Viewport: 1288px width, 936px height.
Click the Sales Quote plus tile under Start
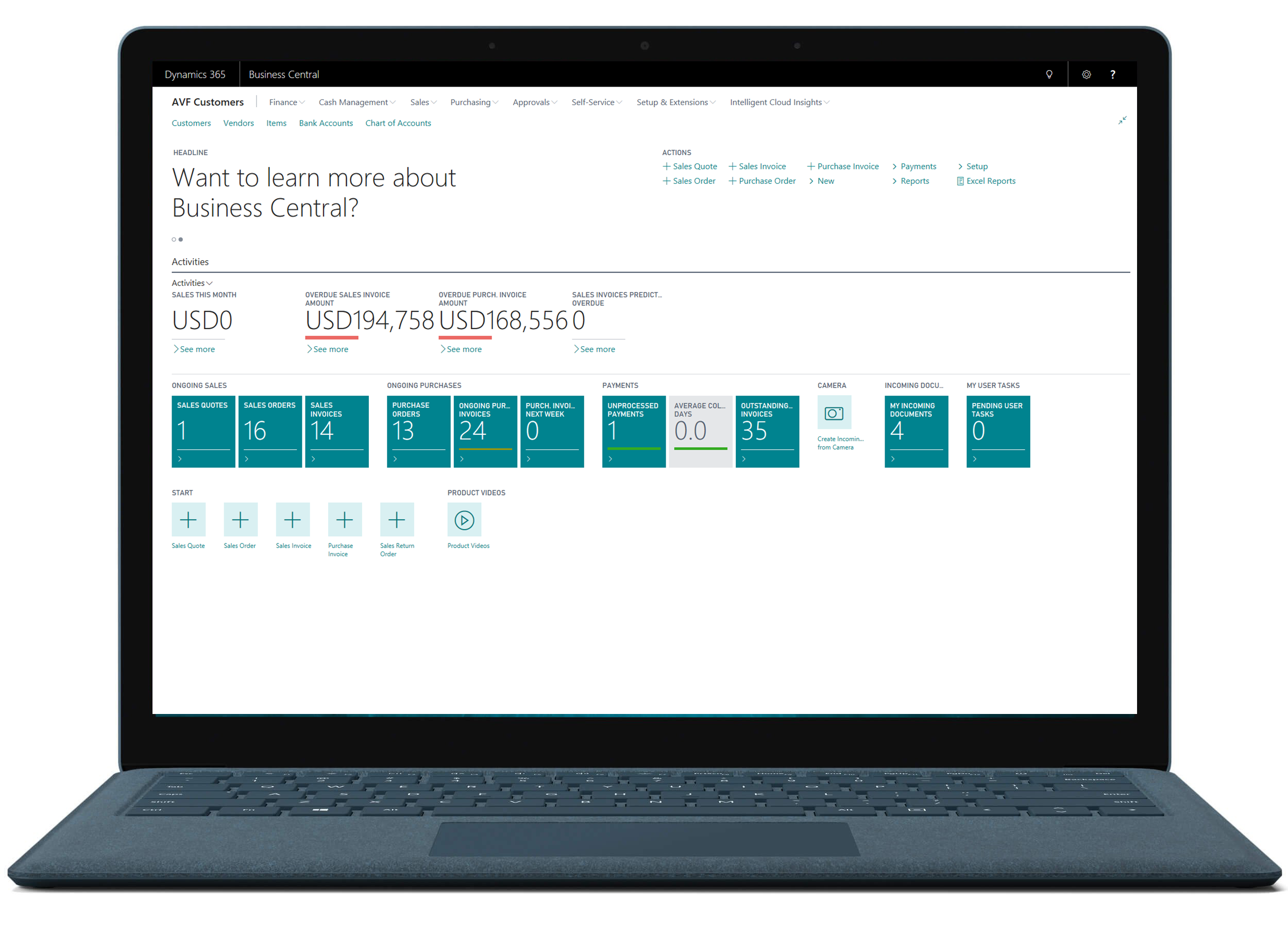(x=189, y=519)
